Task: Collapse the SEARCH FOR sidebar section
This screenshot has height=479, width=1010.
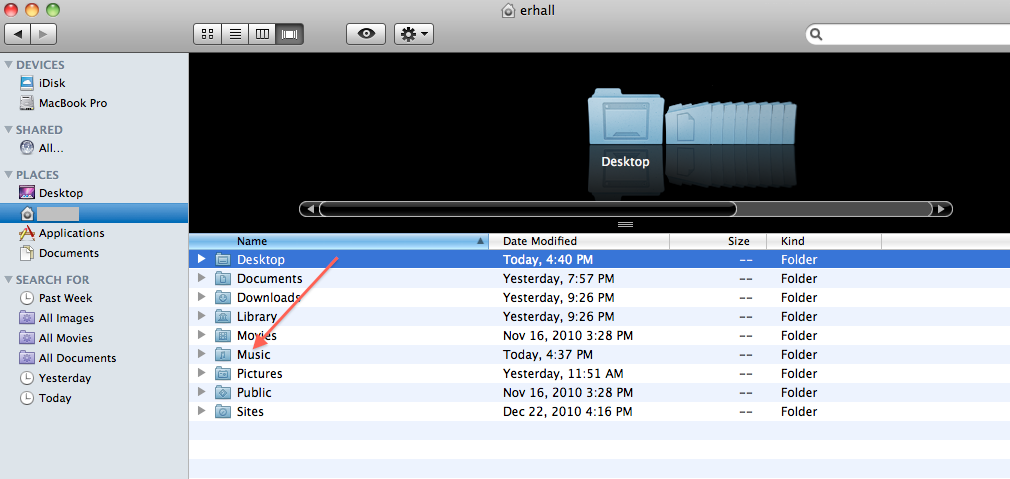Action: click(x=9, y=280)
